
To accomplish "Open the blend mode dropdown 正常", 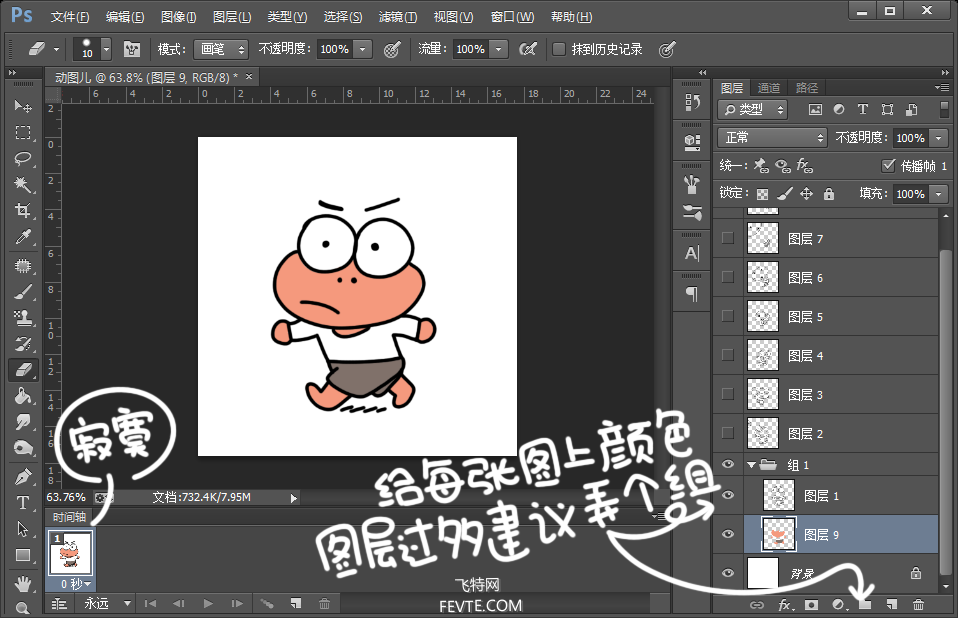I will click(772, 138).
